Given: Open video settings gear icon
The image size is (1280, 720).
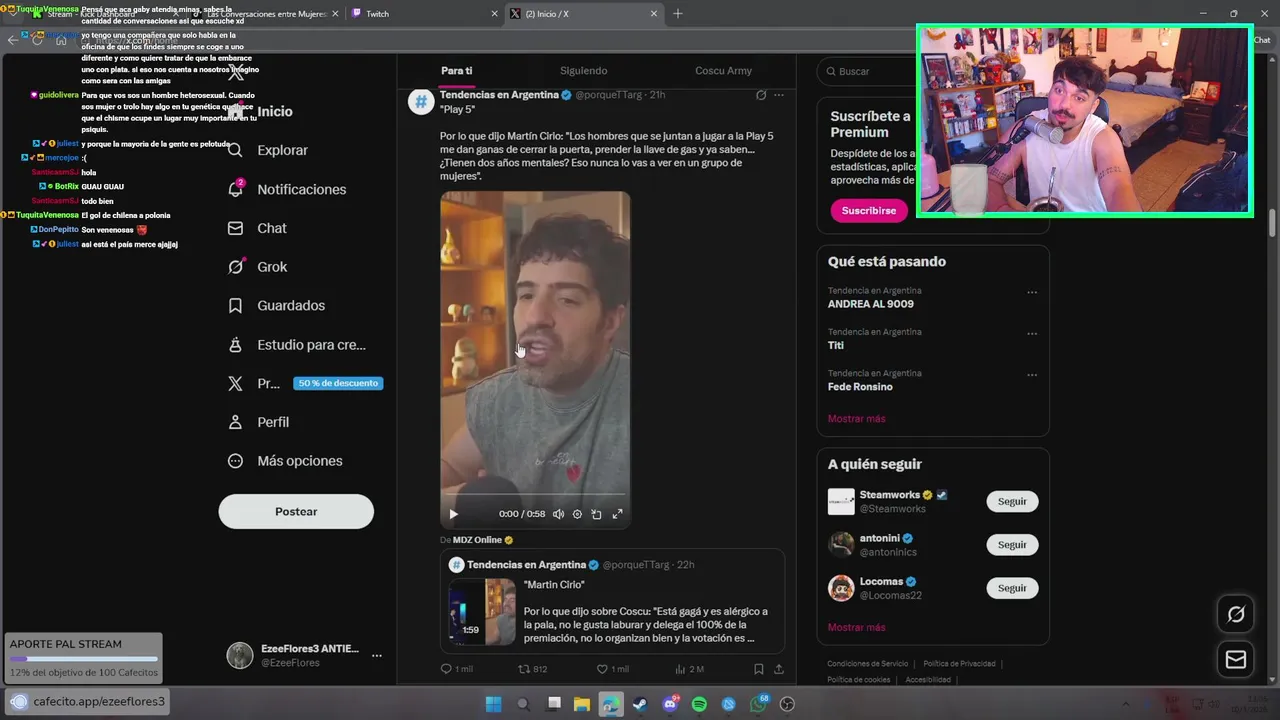Looking at the screenshot, I should [x=577, y=514].
